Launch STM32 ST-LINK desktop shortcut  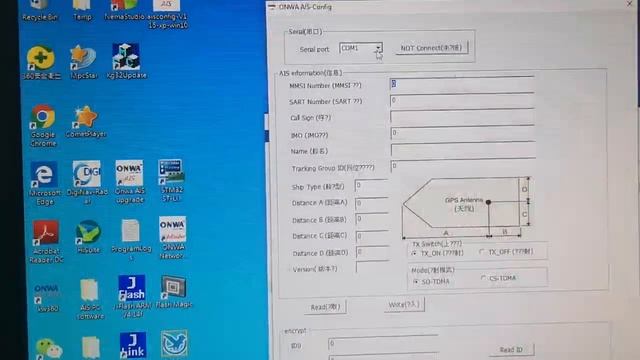[x=172, y=180]
